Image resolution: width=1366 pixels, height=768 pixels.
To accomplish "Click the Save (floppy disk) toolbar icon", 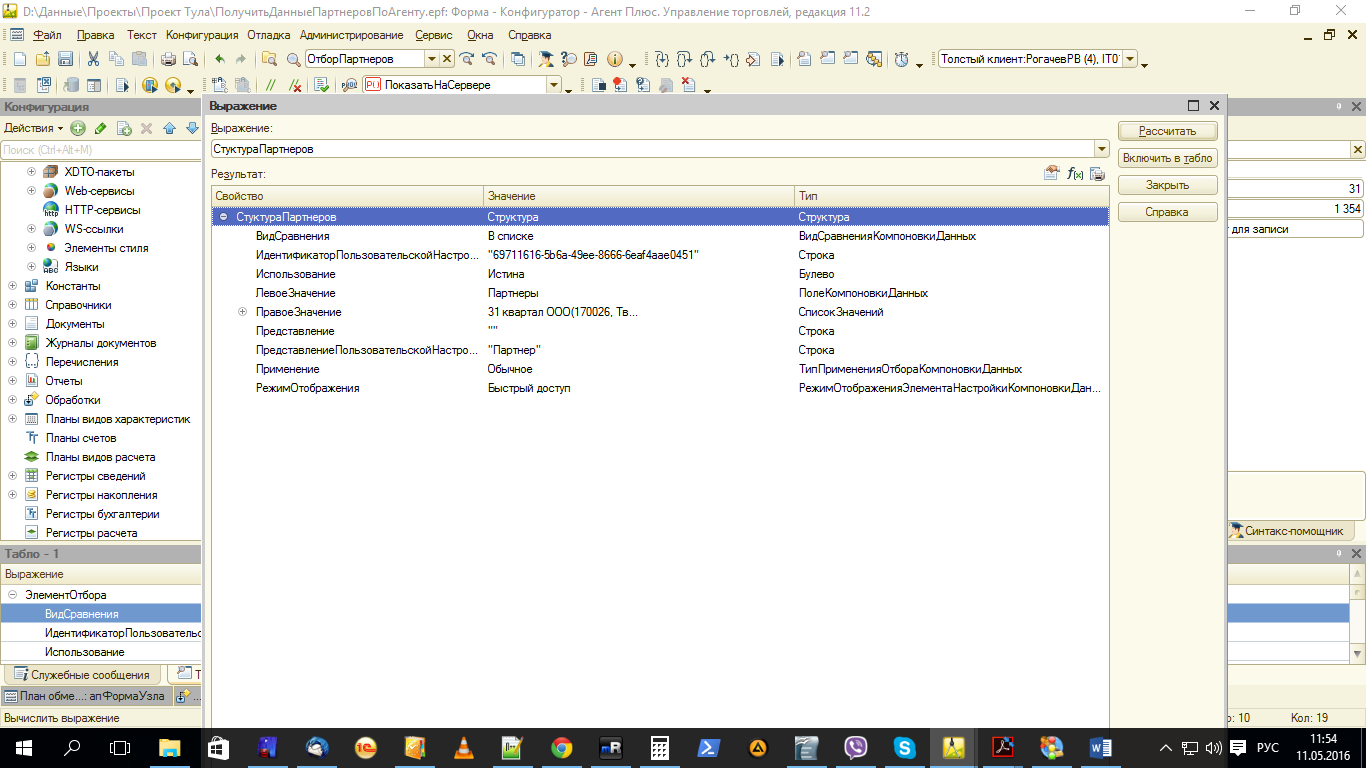I will [x=65, y=59].
